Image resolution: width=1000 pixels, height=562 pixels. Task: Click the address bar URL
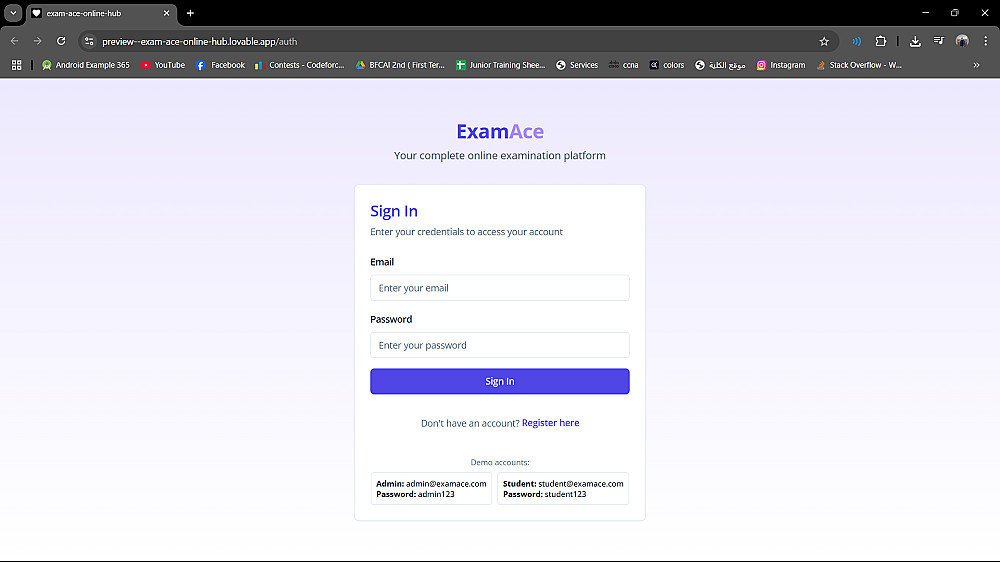pyautogui.click(x=200, y=41)
